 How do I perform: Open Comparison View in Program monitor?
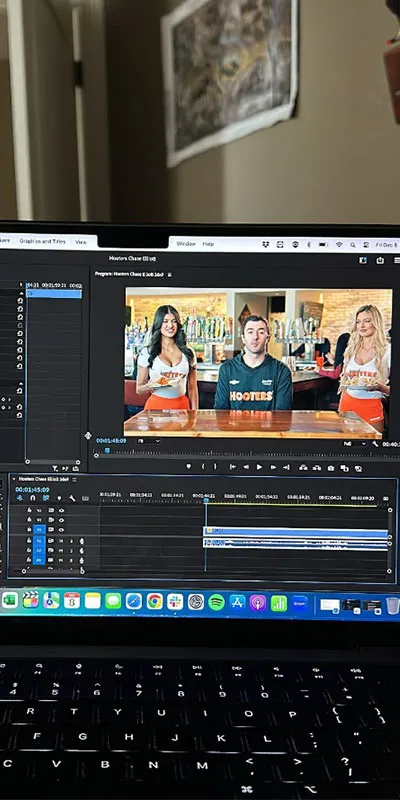tap(344, 468)
